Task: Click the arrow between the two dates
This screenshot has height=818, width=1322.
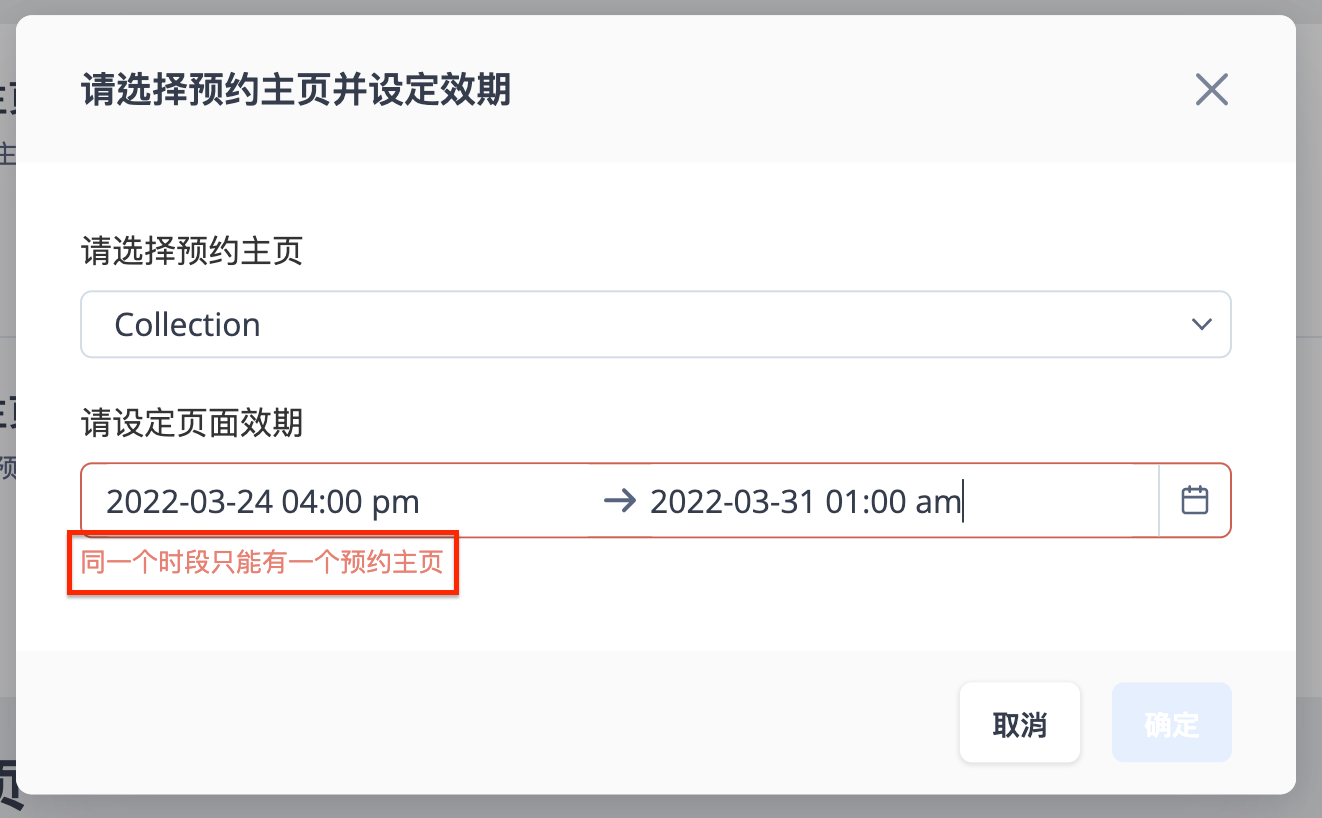Action: point(620,501)
